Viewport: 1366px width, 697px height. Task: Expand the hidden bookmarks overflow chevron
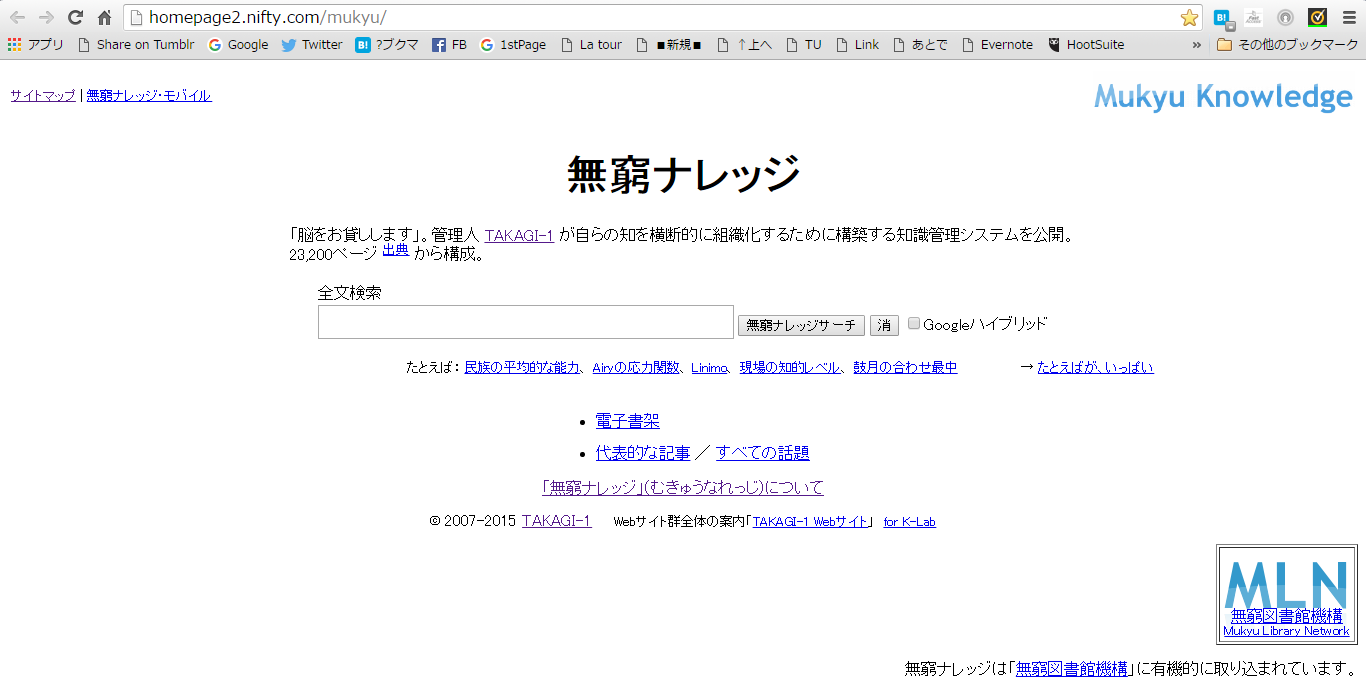click(1197, 44)
